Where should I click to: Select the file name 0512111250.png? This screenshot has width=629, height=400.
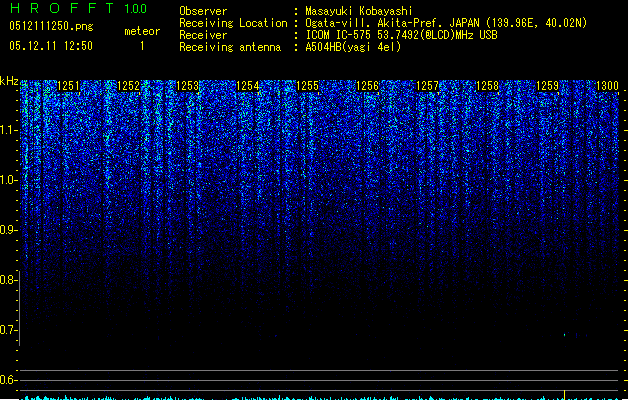(x=51, y=26)
